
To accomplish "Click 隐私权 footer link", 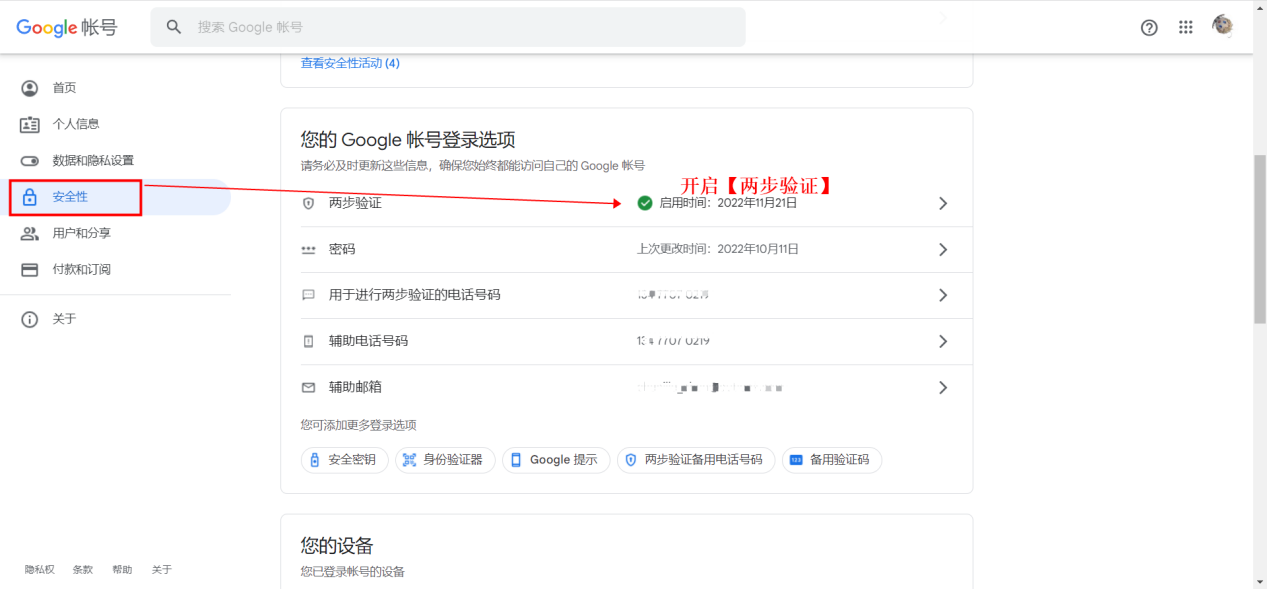I will [x=40, y=570].
